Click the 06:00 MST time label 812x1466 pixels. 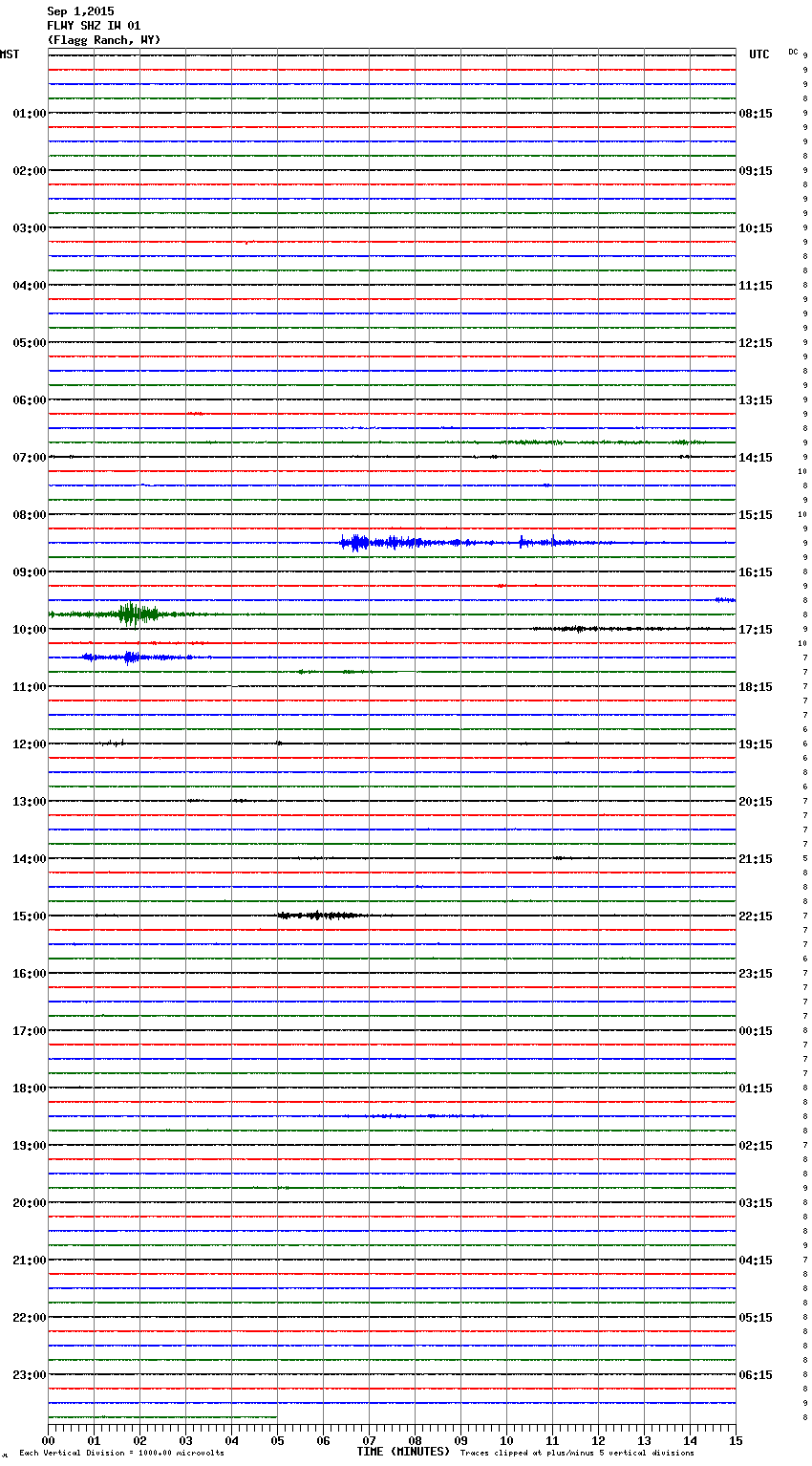pos(30,400)
